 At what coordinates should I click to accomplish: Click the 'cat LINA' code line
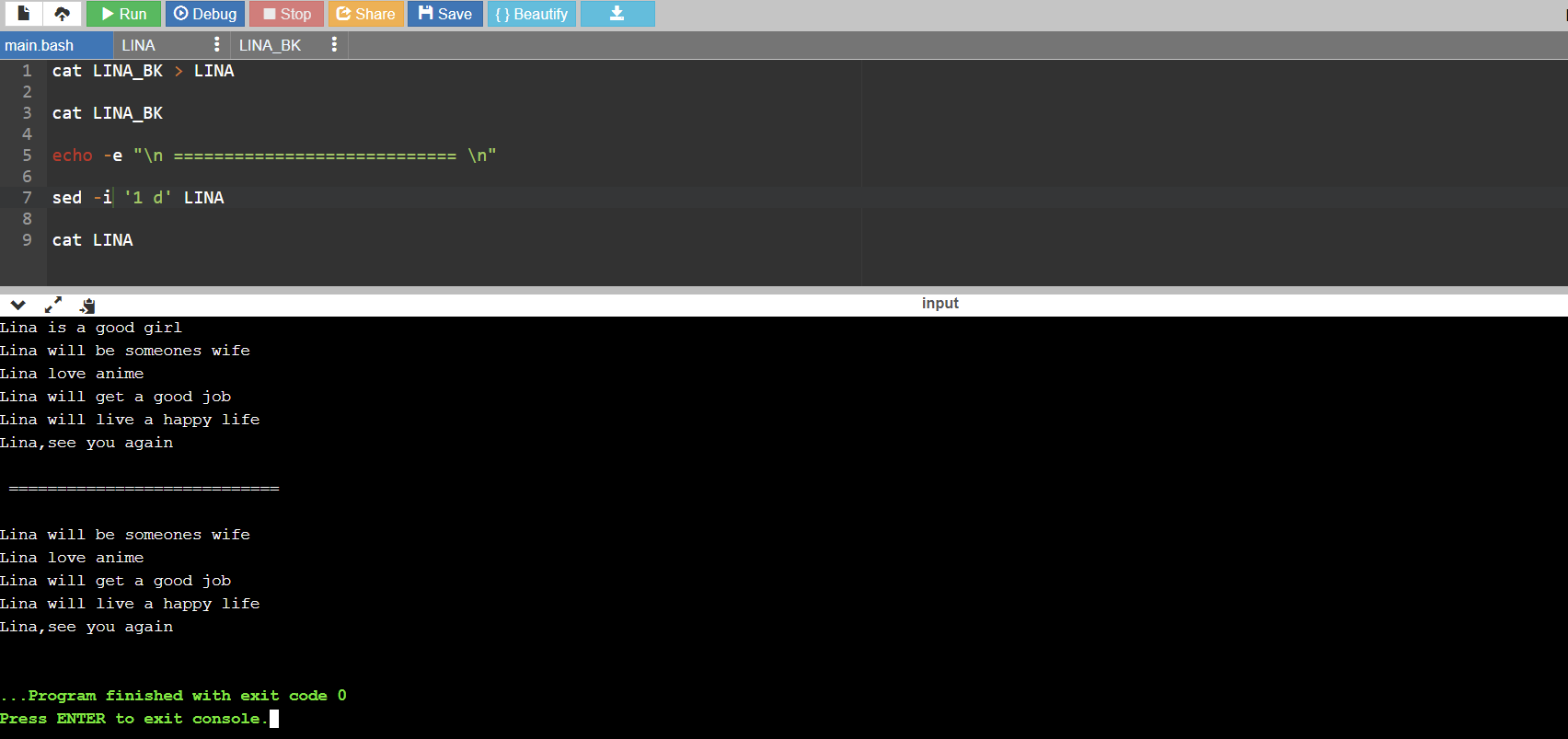pos(92,240)
